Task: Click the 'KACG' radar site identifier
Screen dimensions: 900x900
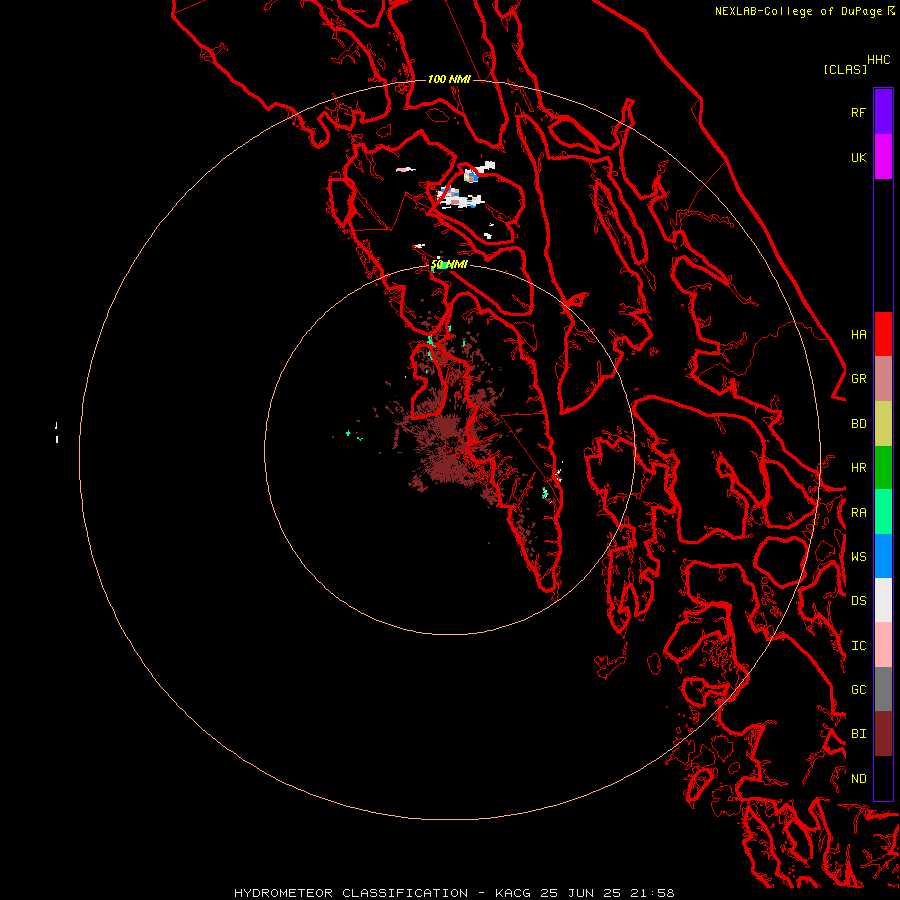Action: (514, 893)
